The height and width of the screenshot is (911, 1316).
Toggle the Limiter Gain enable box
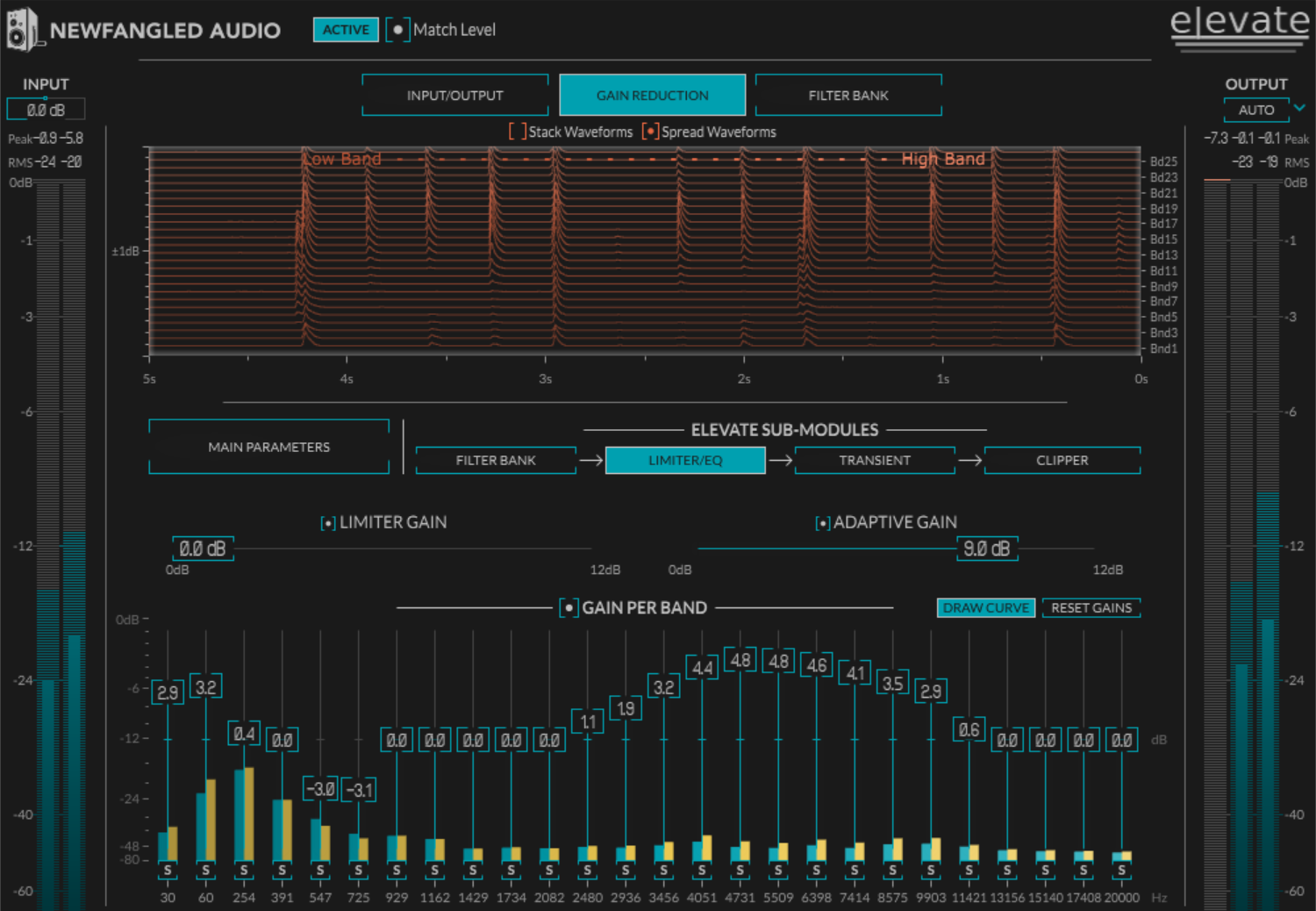(x=328, y=523)
